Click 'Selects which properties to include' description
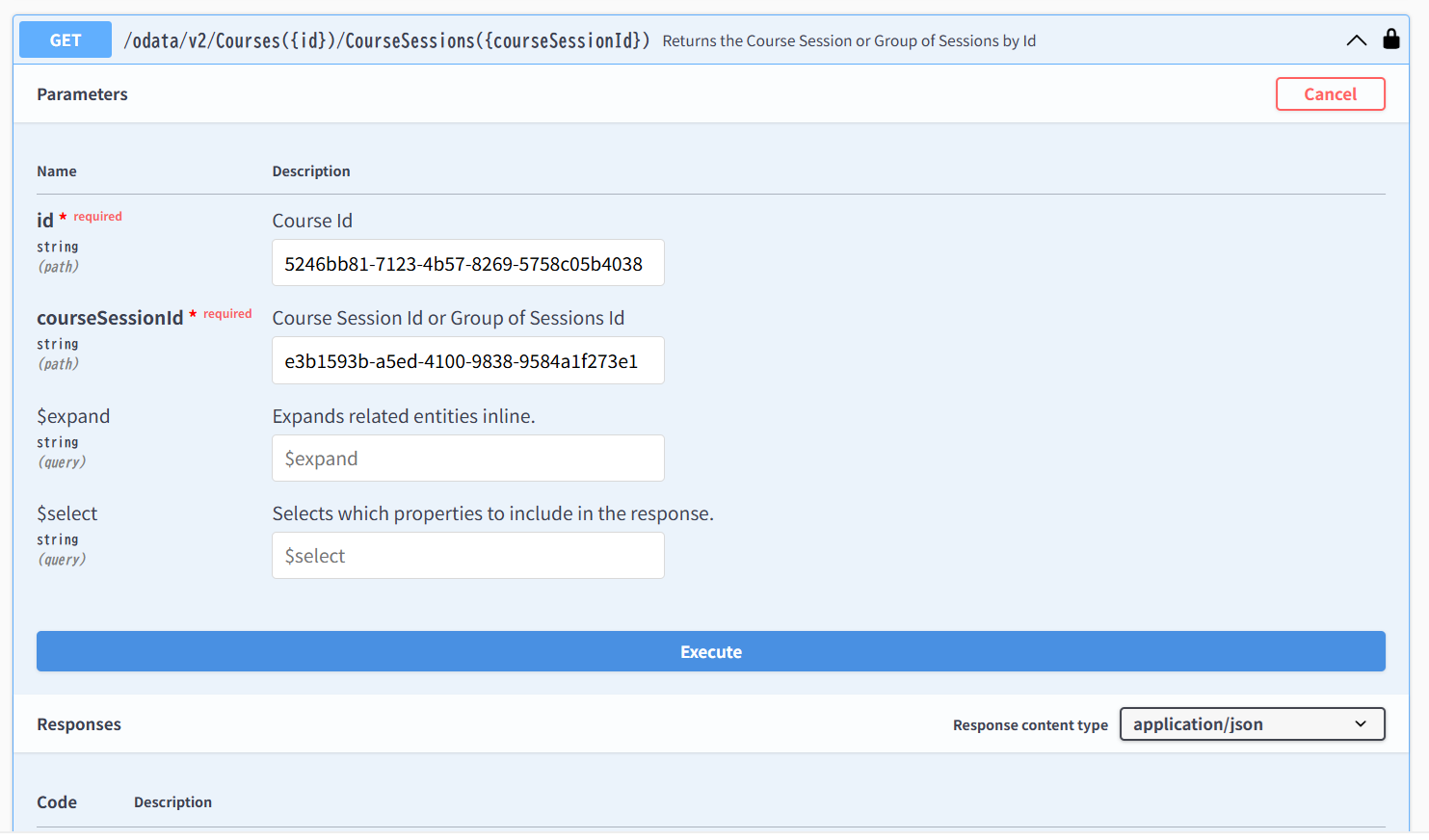Image resolution: width=1429 pixels, height=840 pixels. coord(493,513)
